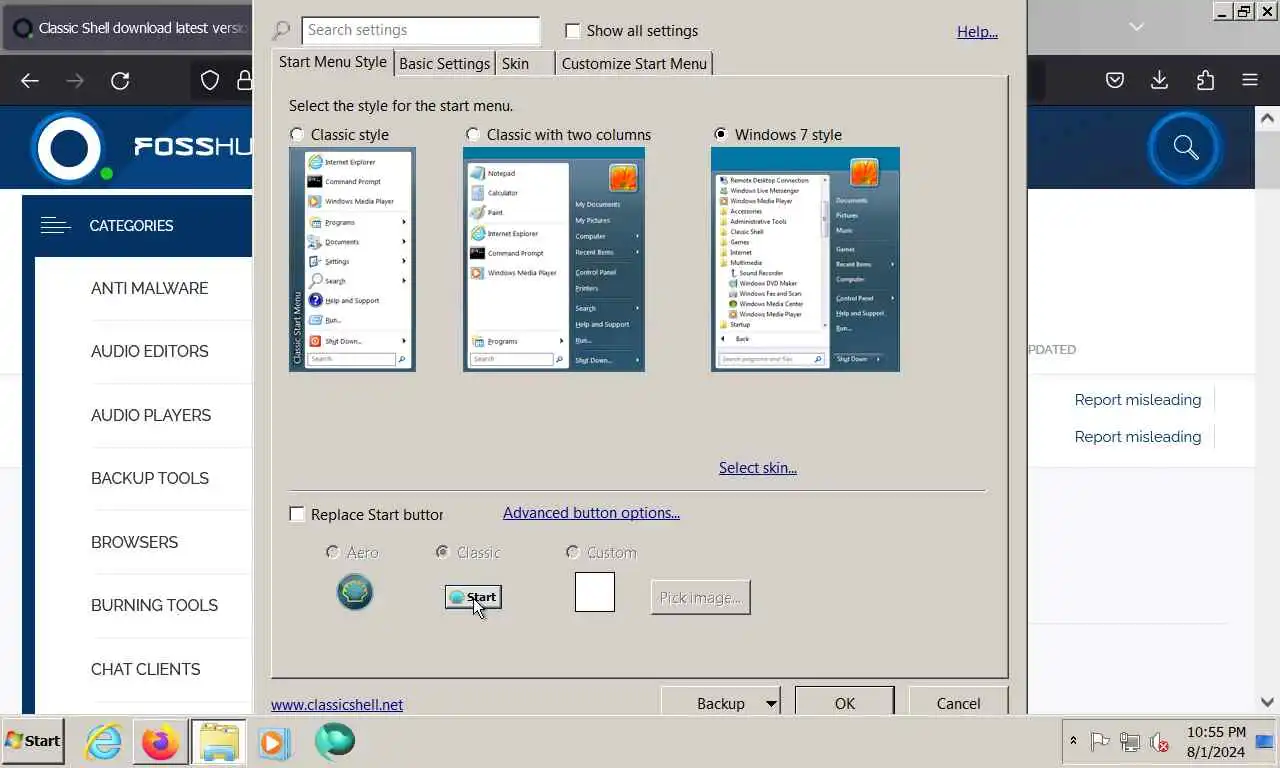Enable Show all settings checkbox
Screen dimensions: 1280x768
pos(573,31)
